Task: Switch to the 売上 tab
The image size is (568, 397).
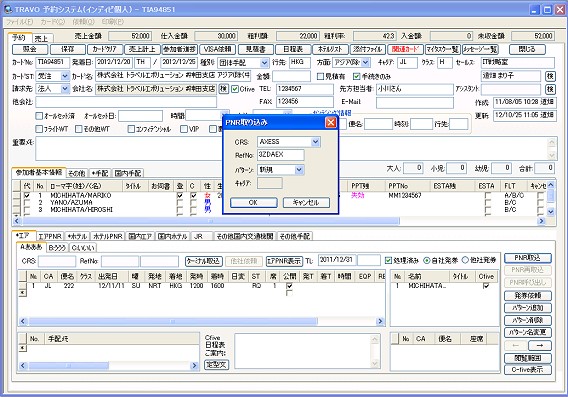Action: tap(42, 38)
